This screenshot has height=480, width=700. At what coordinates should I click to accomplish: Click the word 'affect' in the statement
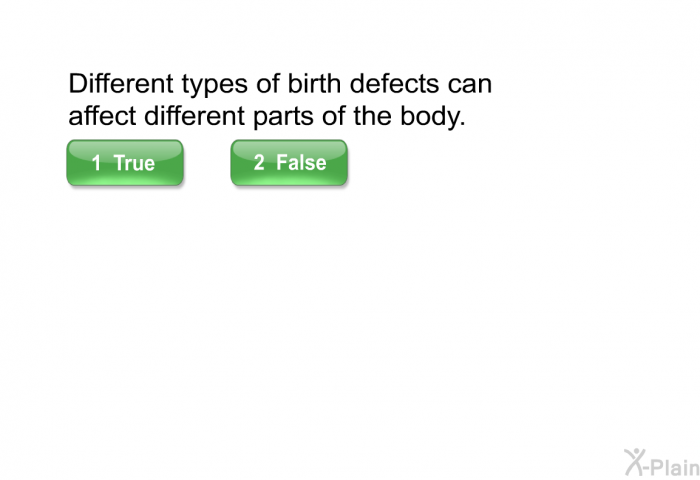(102, 116)
